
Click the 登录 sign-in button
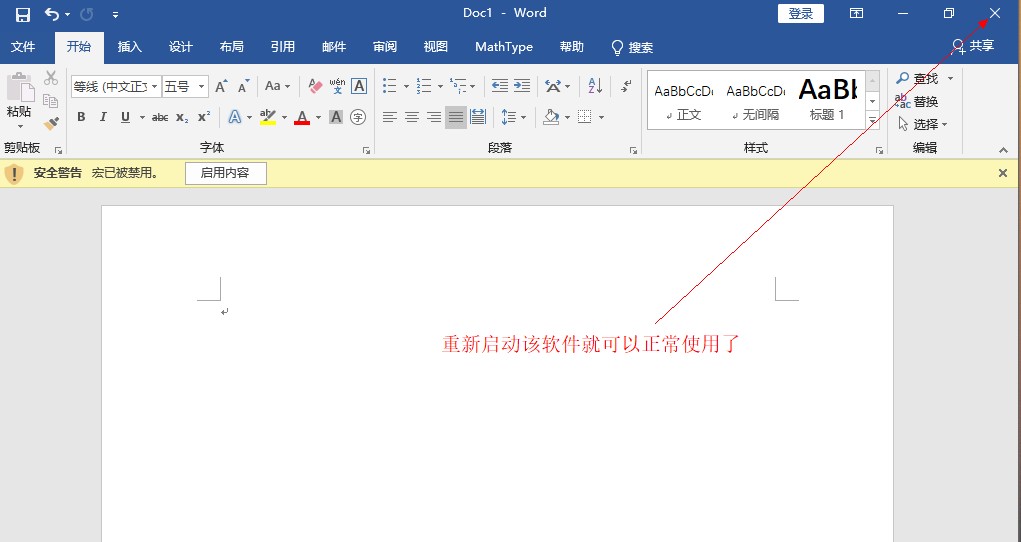(x=800, y=14)
